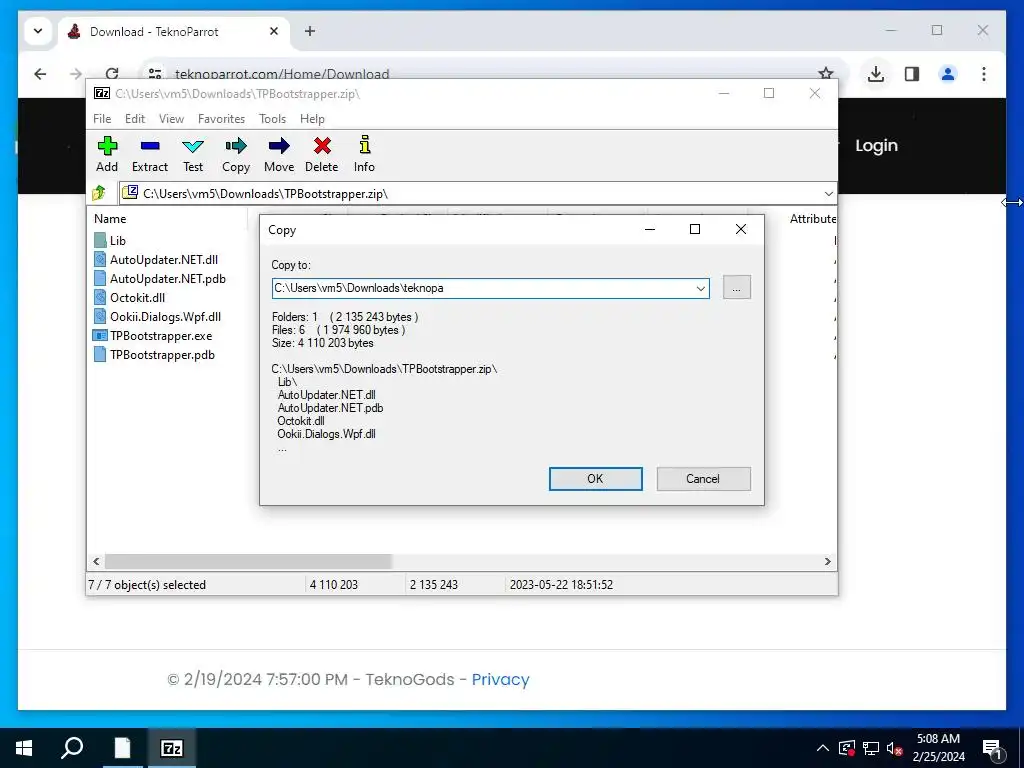This screenshot has height=768, width=1024.
Task: Open the File menu
Action: coord(102,119)
